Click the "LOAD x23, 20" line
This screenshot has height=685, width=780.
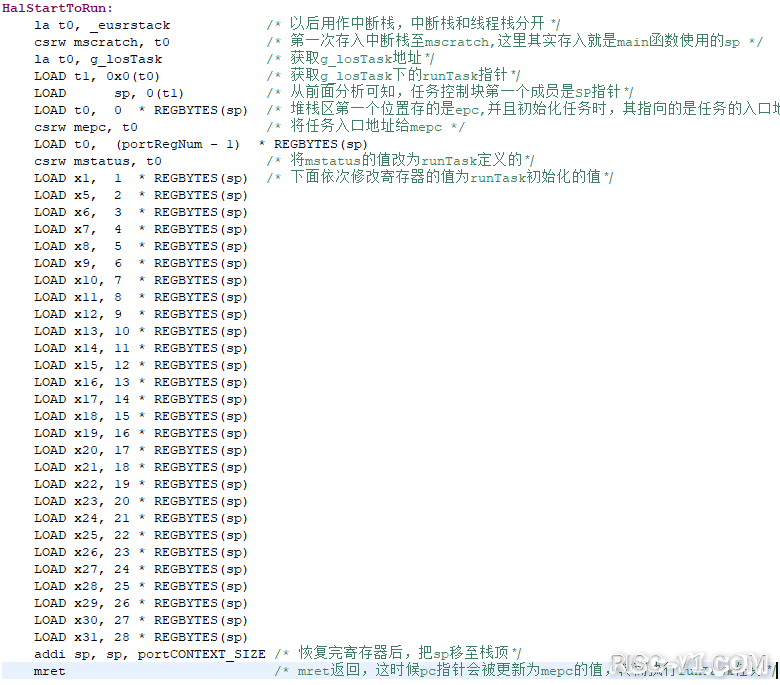point(141,501)
